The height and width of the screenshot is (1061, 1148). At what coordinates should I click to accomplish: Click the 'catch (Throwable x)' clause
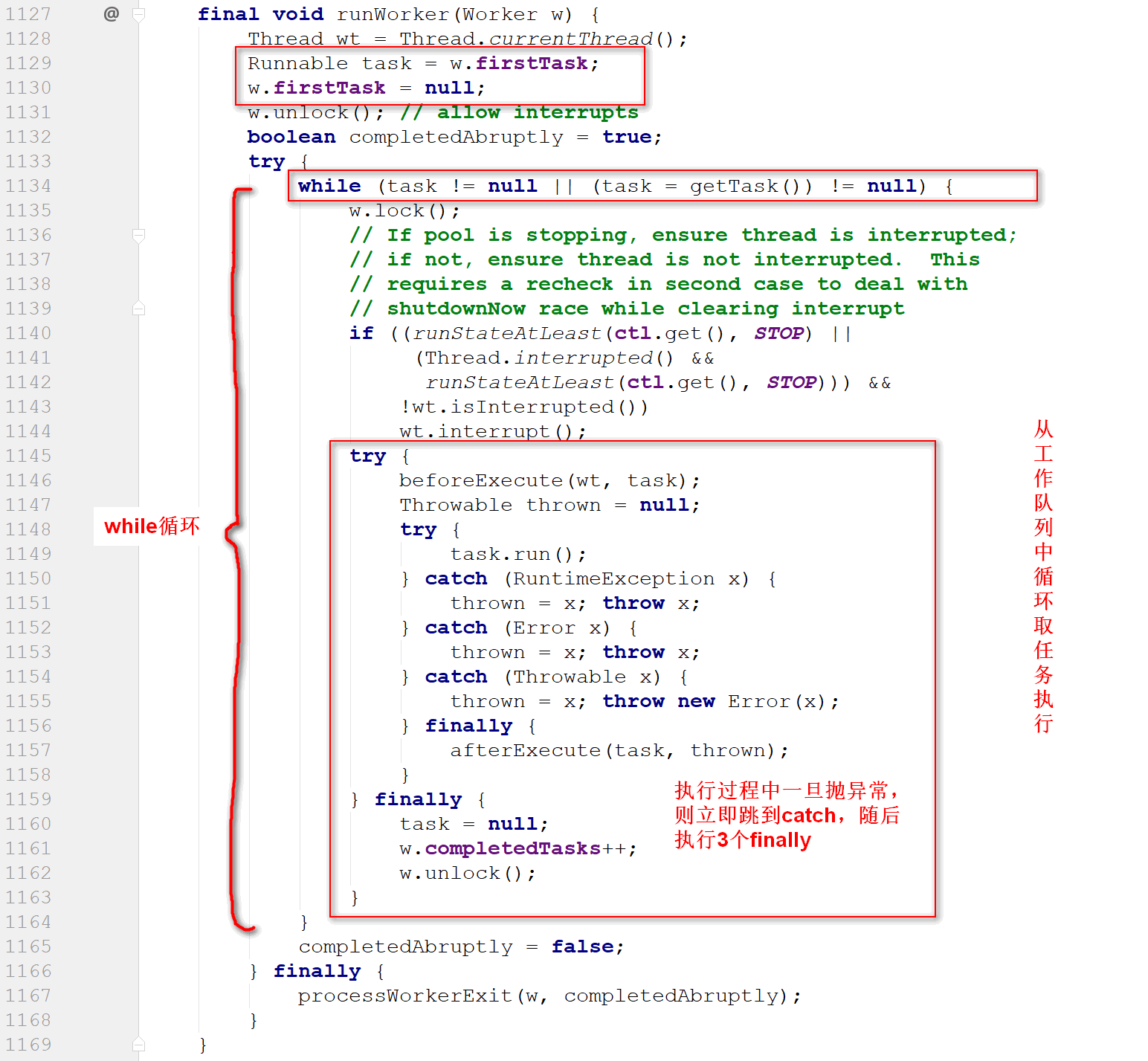[543, 677]
